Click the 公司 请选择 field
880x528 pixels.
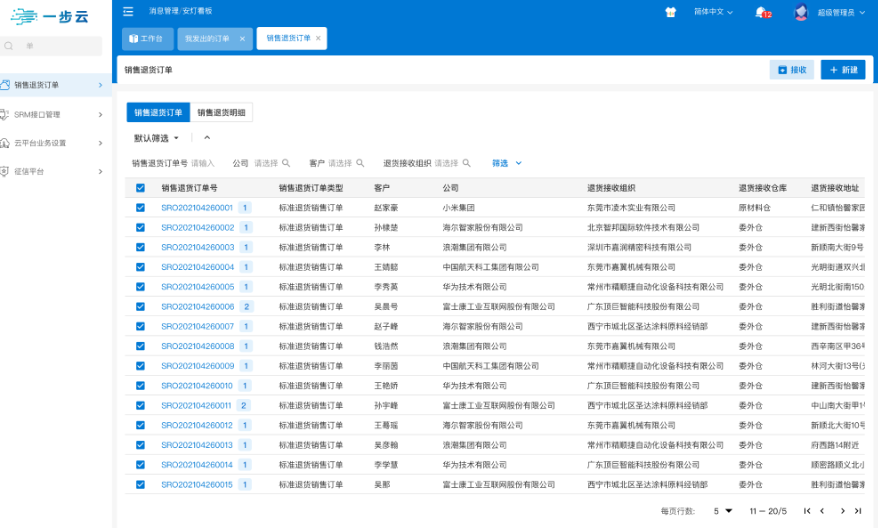[x=266, y=163]
